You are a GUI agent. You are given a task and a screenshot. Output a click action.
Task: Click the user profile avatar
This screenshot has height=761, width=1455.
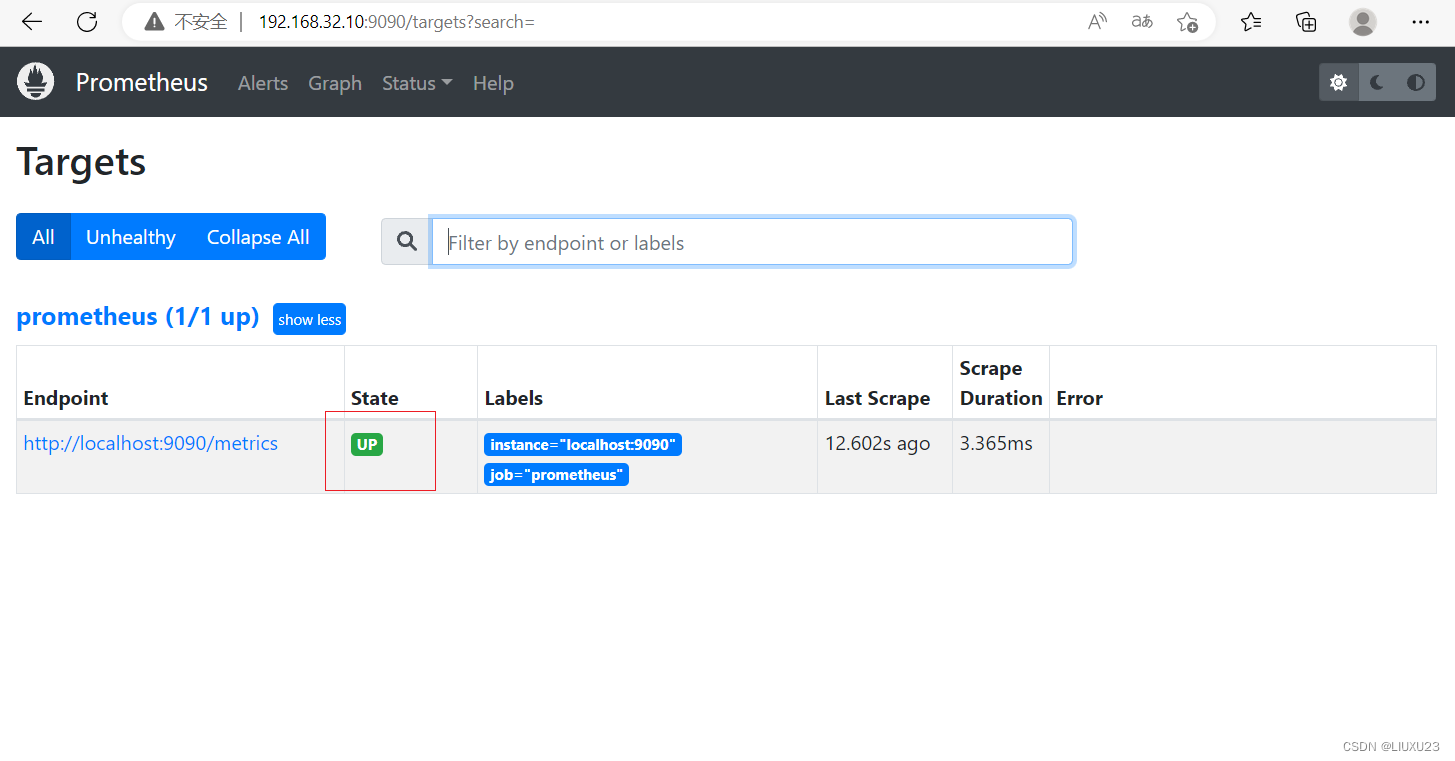click(x=1362, y=21)
